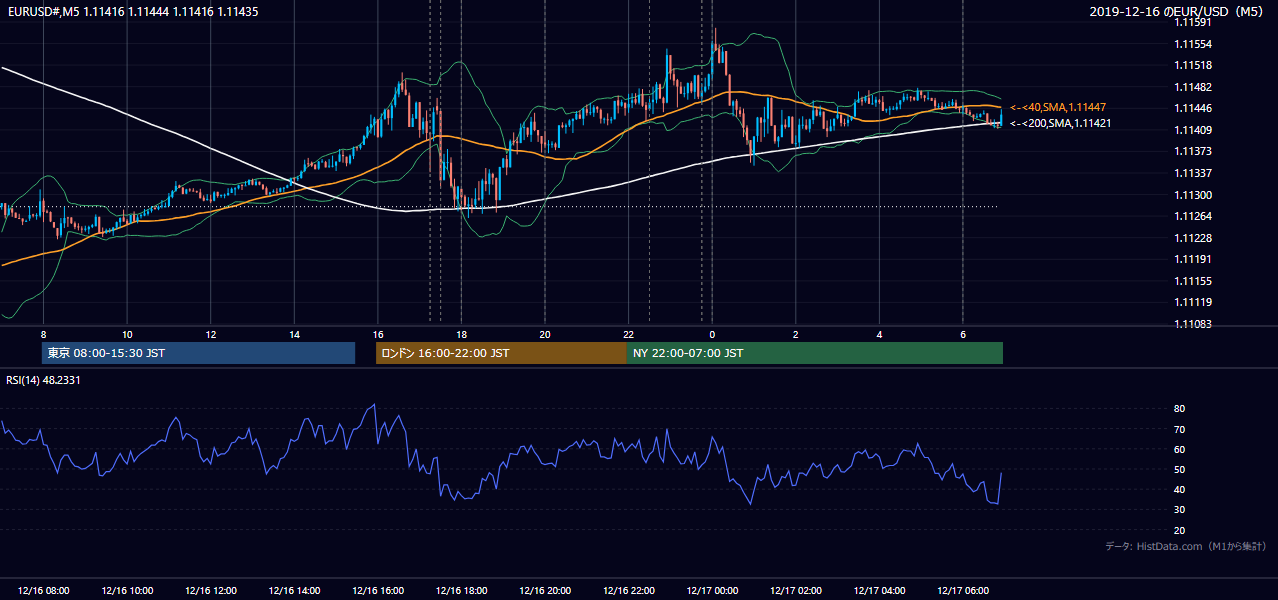Click RSI scale value 30
The image size is (1278, 600).
click(1180, 510)
